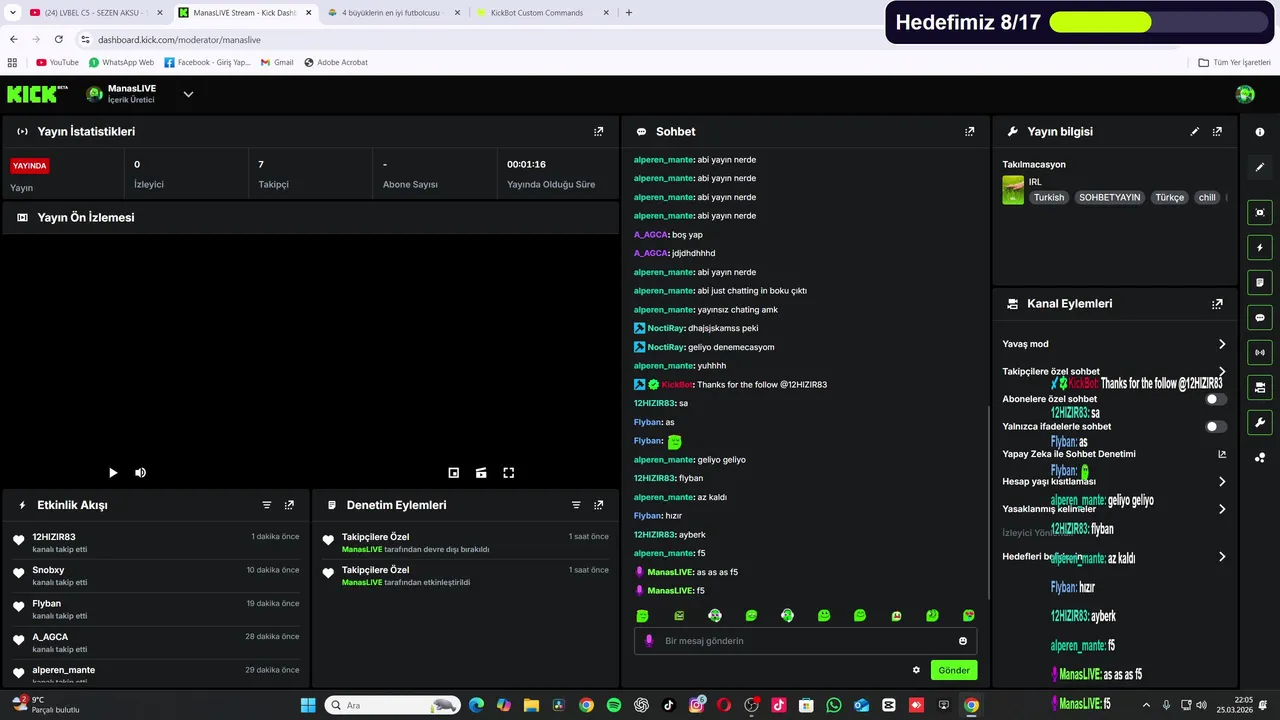Viewport: 1280px width, 720px height.
Task: Toggle the document log widget in sidebar
Action: pos(1260,282)
